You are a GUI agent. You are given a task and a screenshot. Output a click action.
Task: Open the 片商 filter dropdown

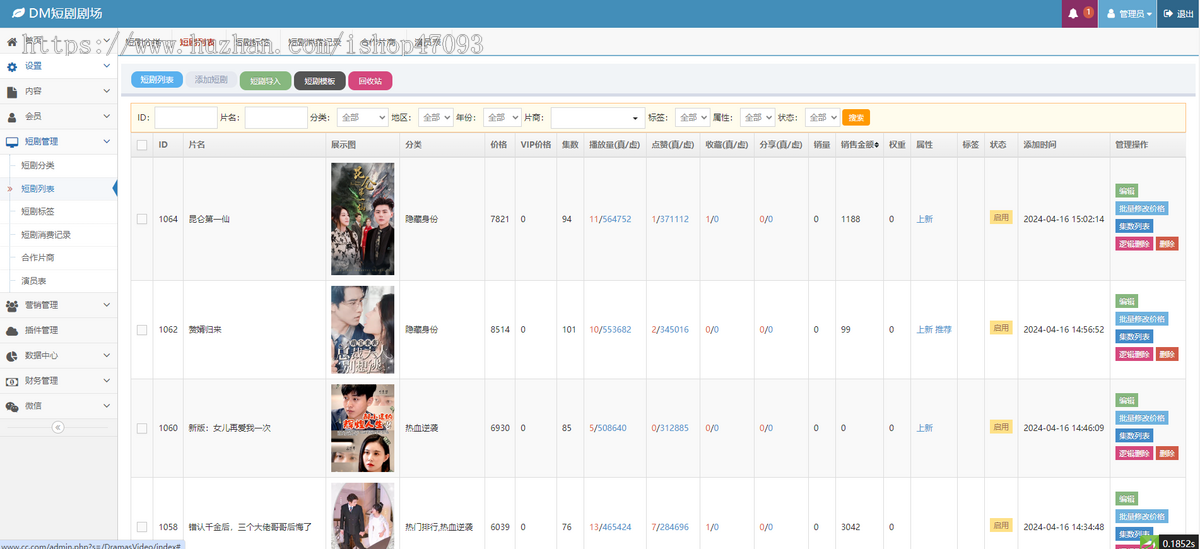click(x=598, y=117)
